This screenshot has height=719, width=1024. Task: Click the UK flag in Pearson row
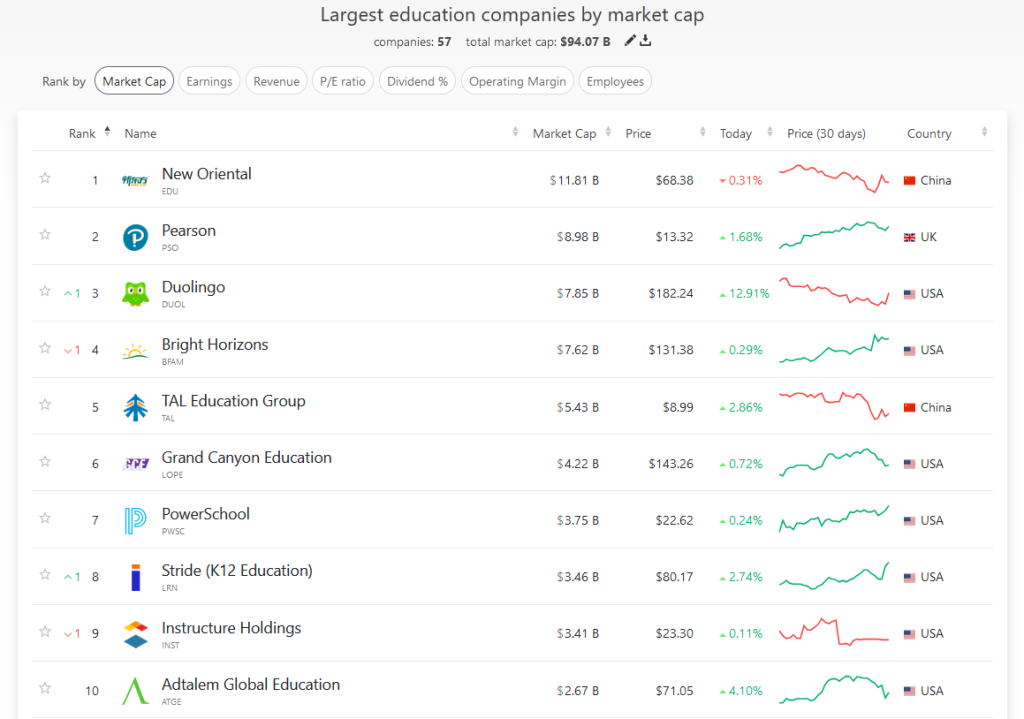pos(909,237)
